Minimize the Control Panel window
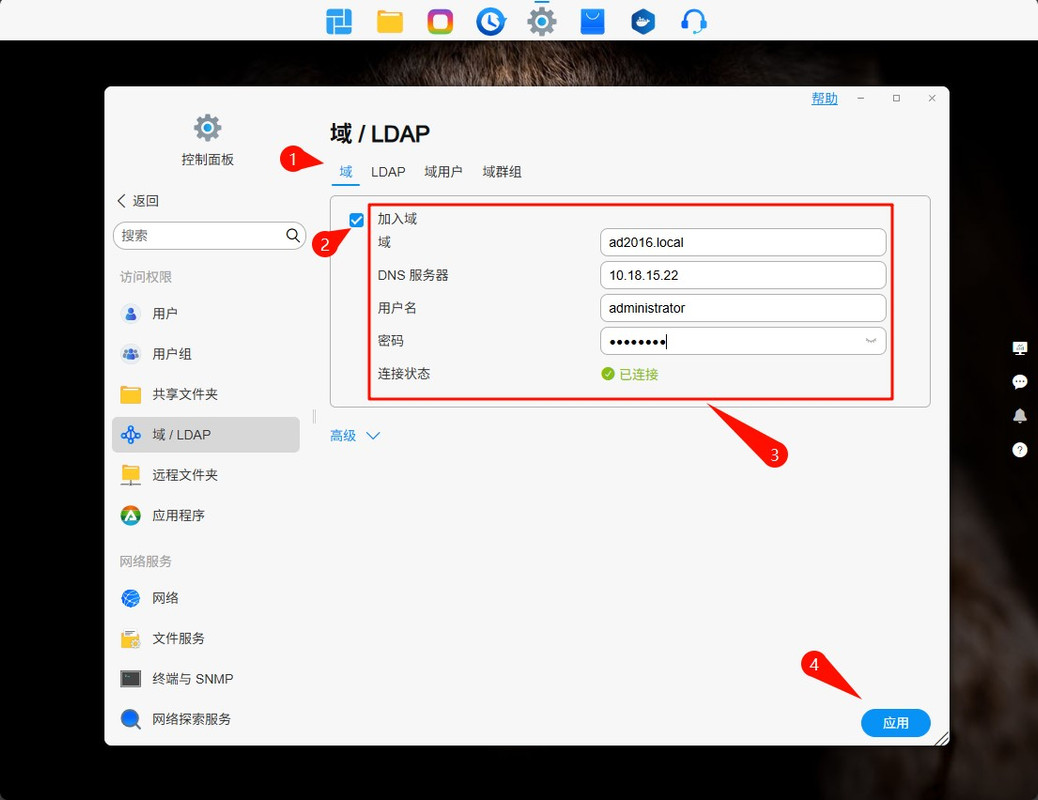The width and height of the screenshot is (1038, 800). pos(861,98)
